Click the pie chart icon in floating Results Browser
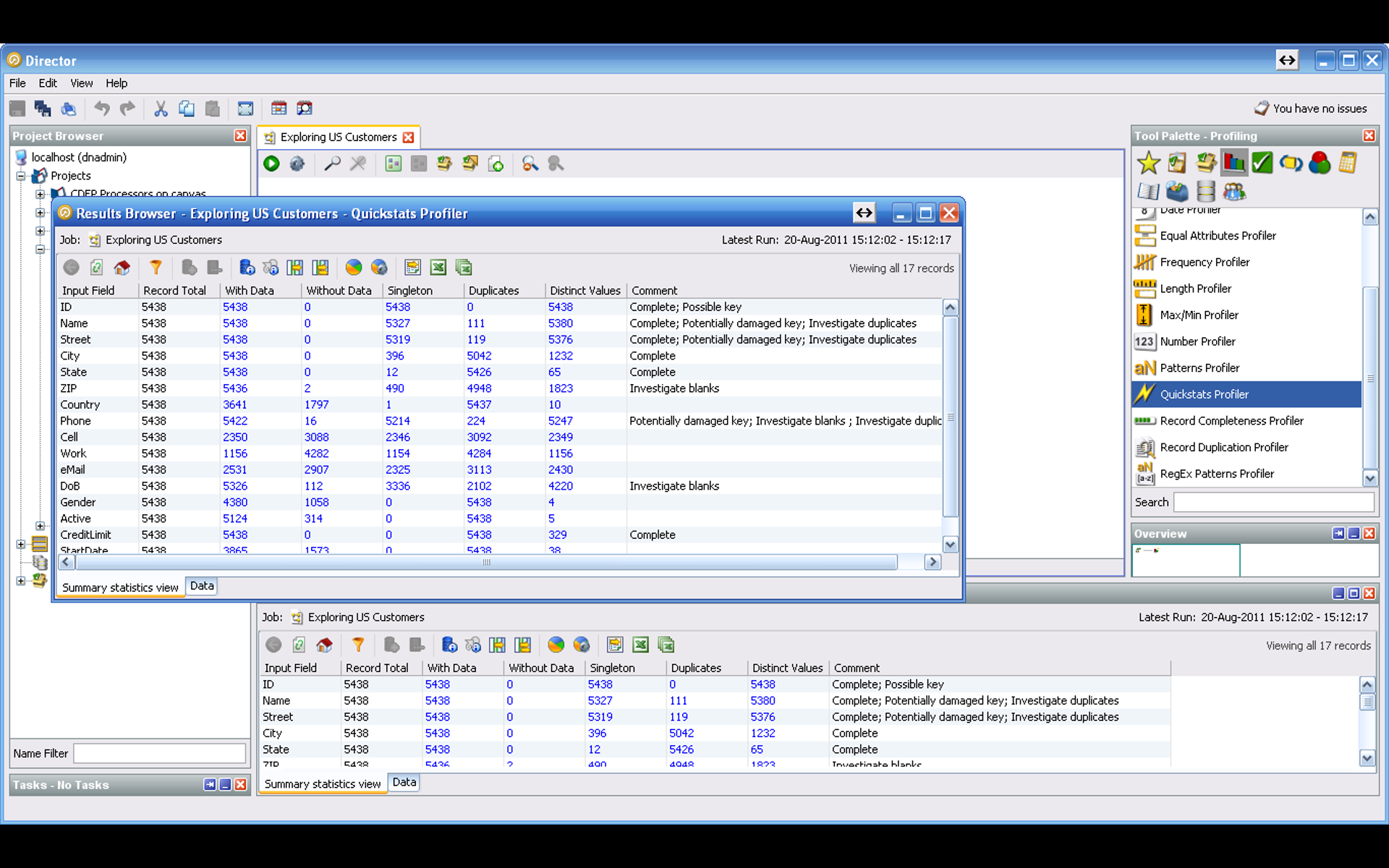The width and height of the screenshot is (1389, 868). [354, 268]
